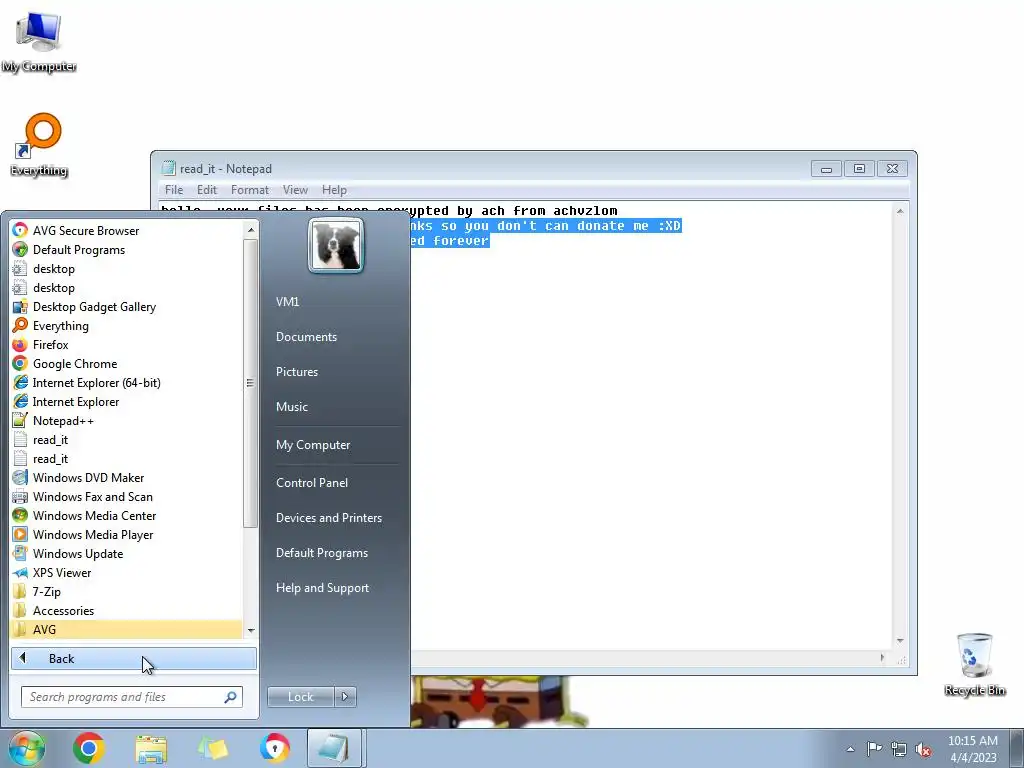Go Back to the previous Start menu view

pos(133,658)
